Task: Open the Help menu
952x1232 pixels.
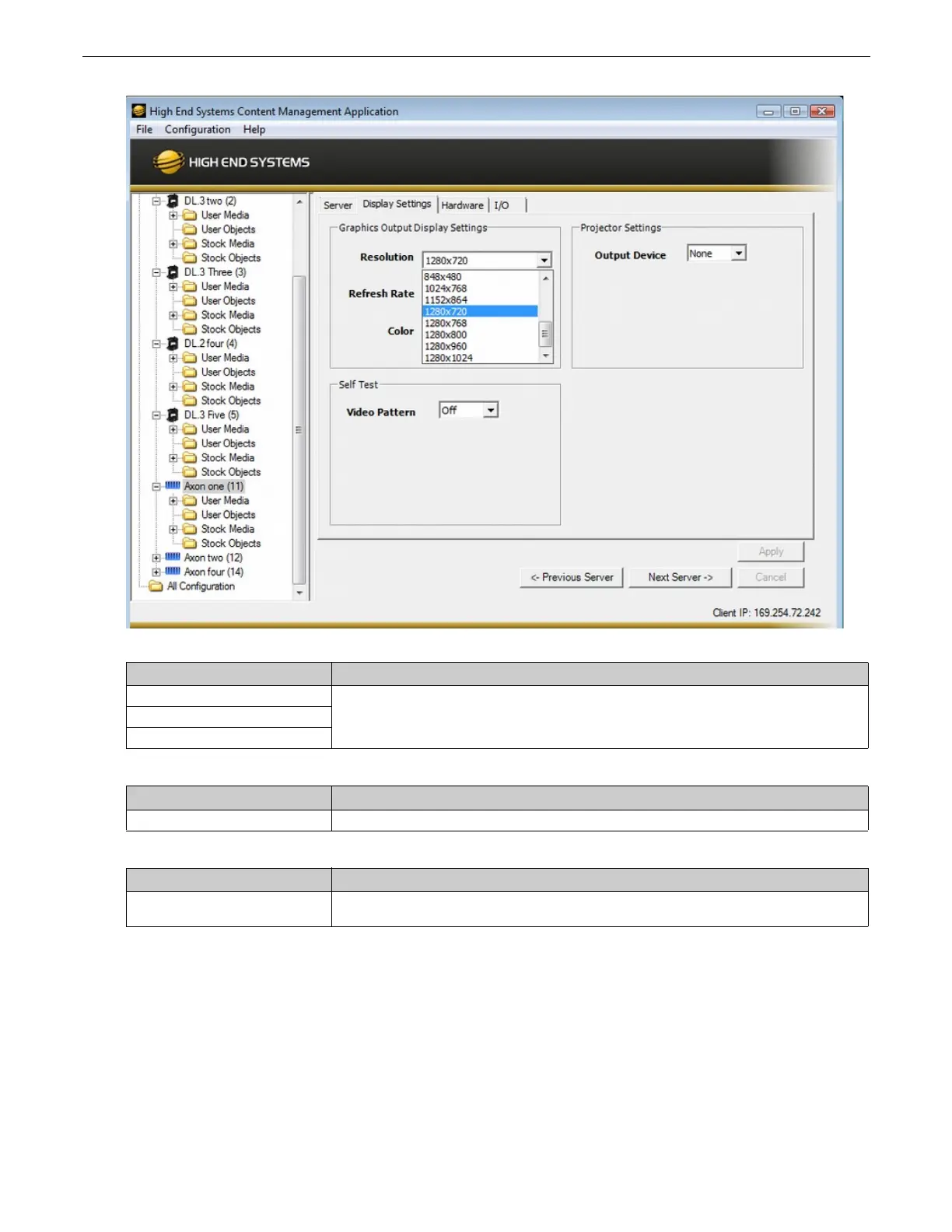Action: pos(254,129)
